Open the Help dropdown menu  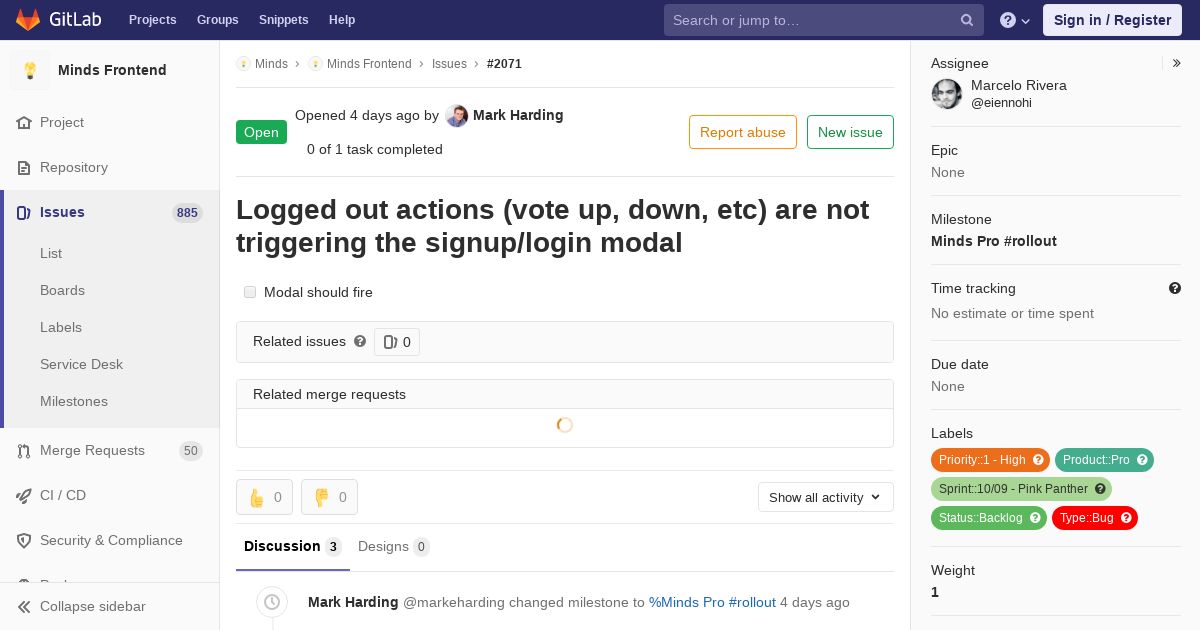1015,20
